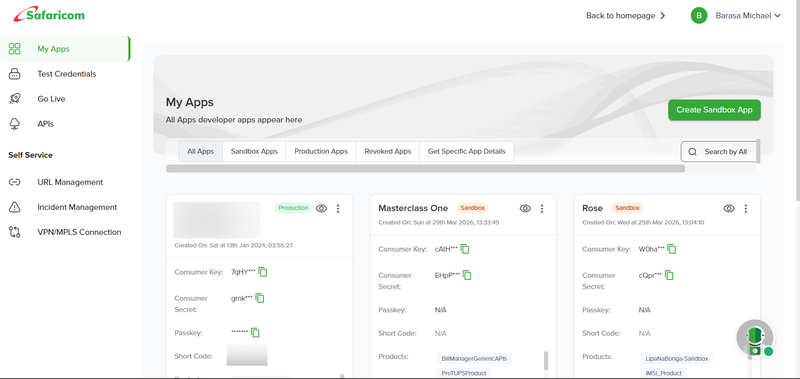
Task: Click the My Apps grid icon
Action: (x=15, y=49)
